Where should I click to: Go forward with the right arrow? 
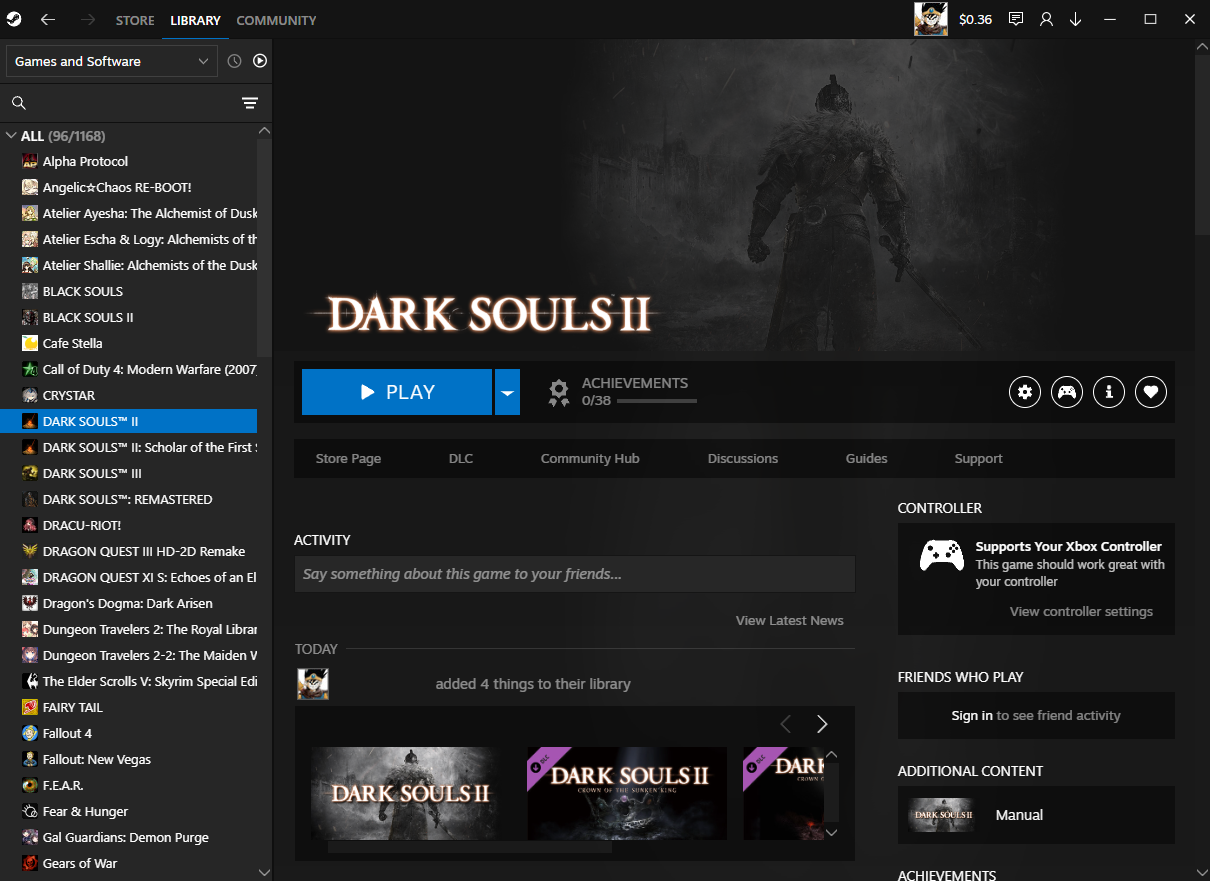pos(87,20)
